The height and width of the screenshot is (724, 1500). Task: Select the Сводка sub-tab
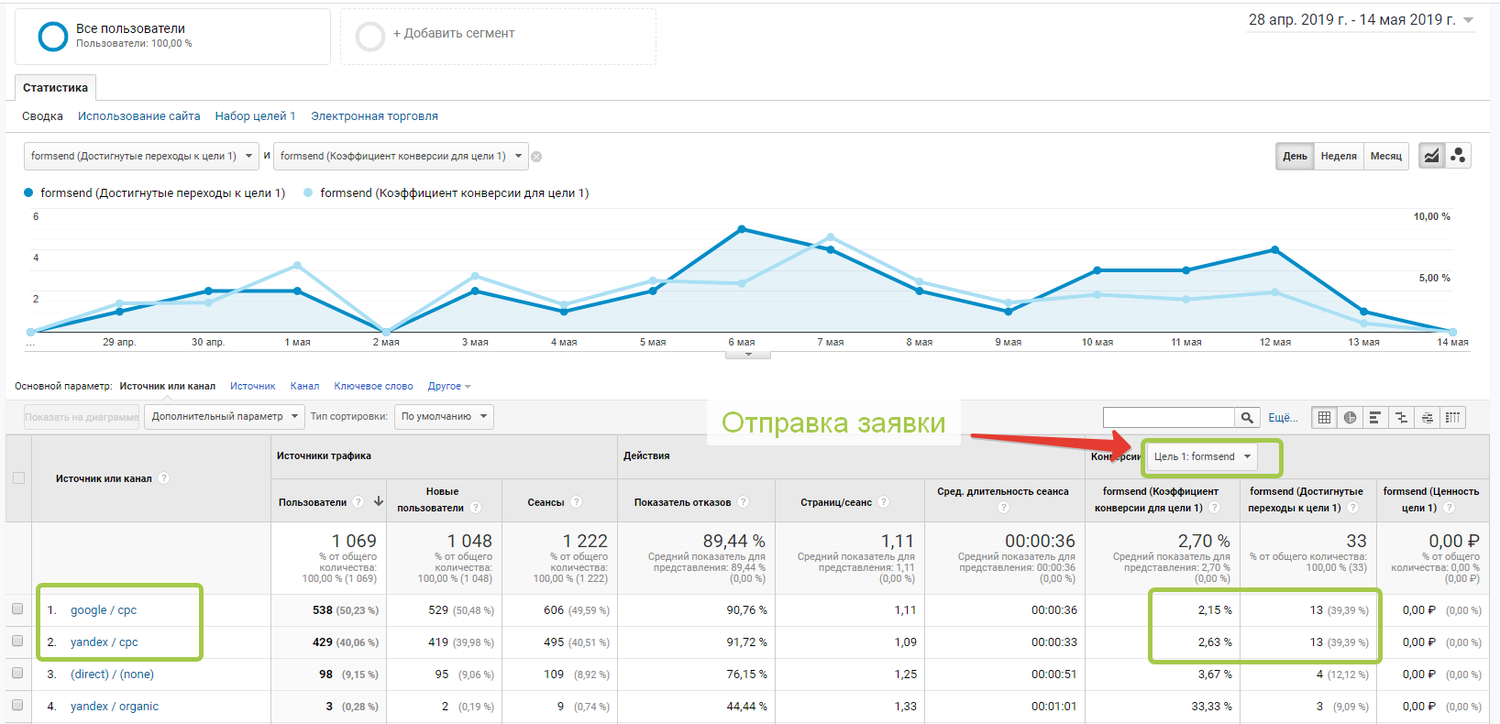(43, 116)
